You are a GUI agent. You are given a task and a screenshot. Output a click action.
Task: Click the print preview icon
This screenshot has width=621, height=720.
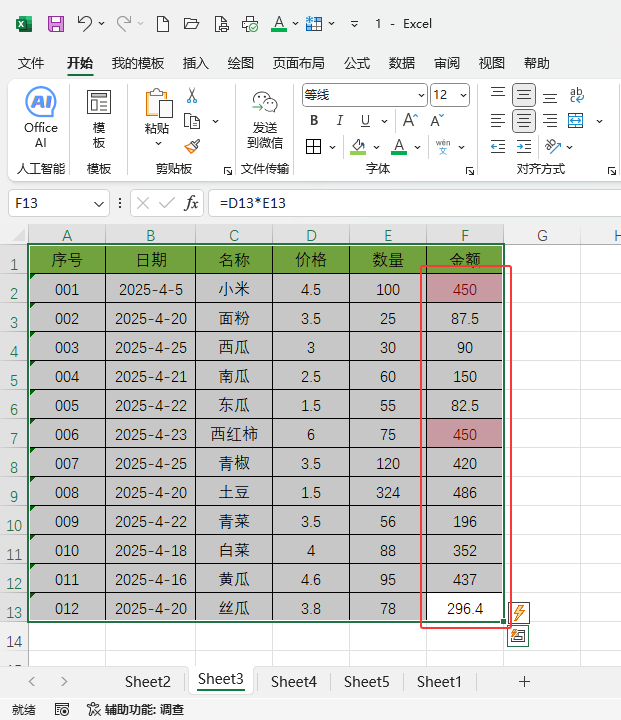coord(221,24)
